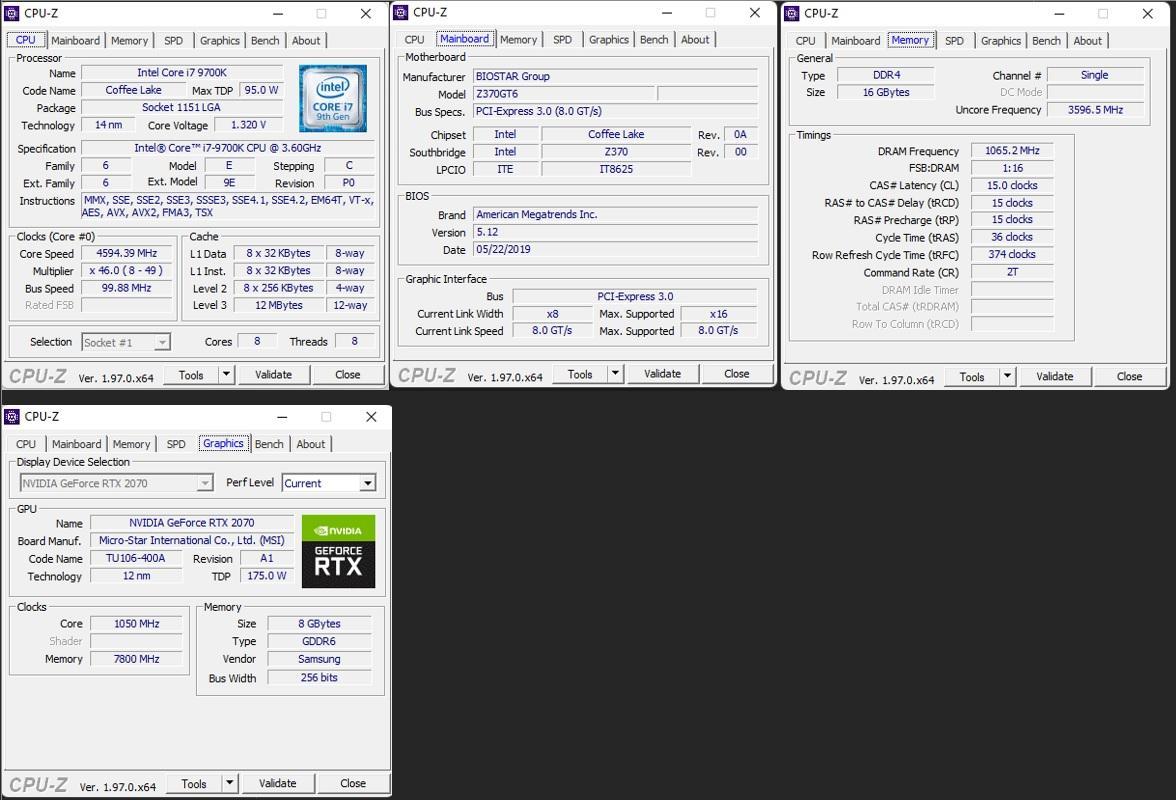Select CPU tab in Memory timings window
The height and width of the screenshot is (800, 1176).
click(806, 40)
